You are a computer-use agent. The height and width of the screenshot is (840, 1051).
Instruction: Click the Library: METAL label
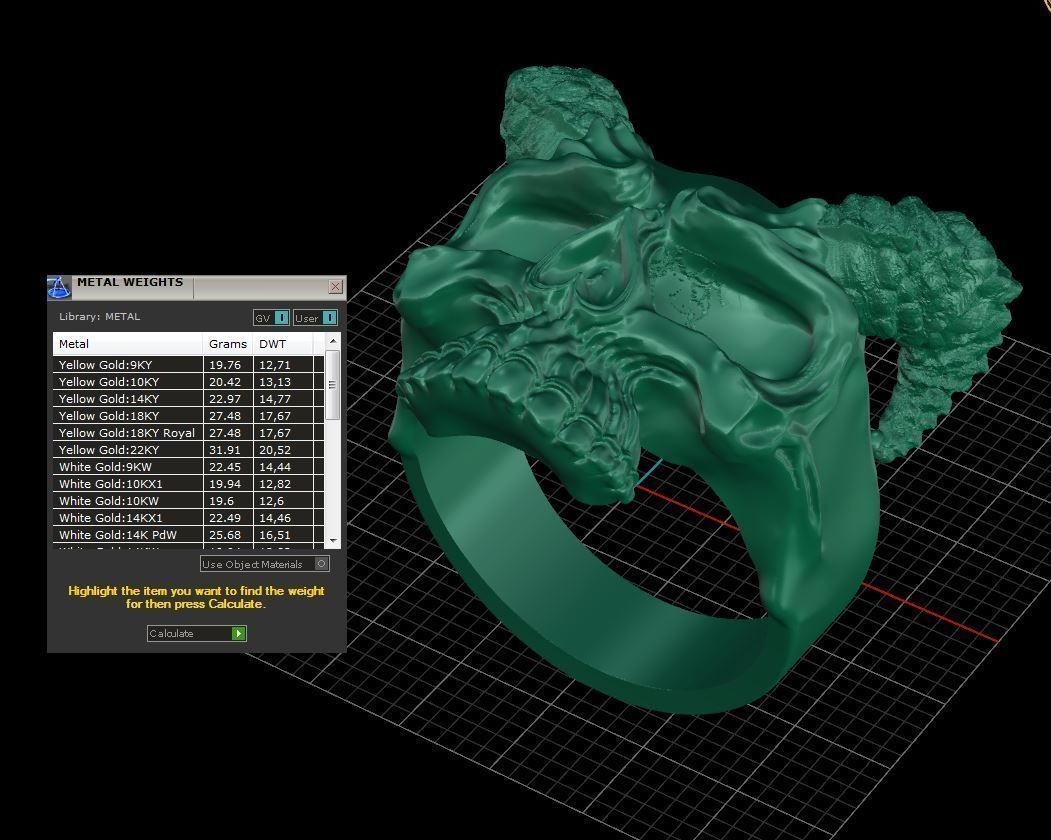coord(99,316)
